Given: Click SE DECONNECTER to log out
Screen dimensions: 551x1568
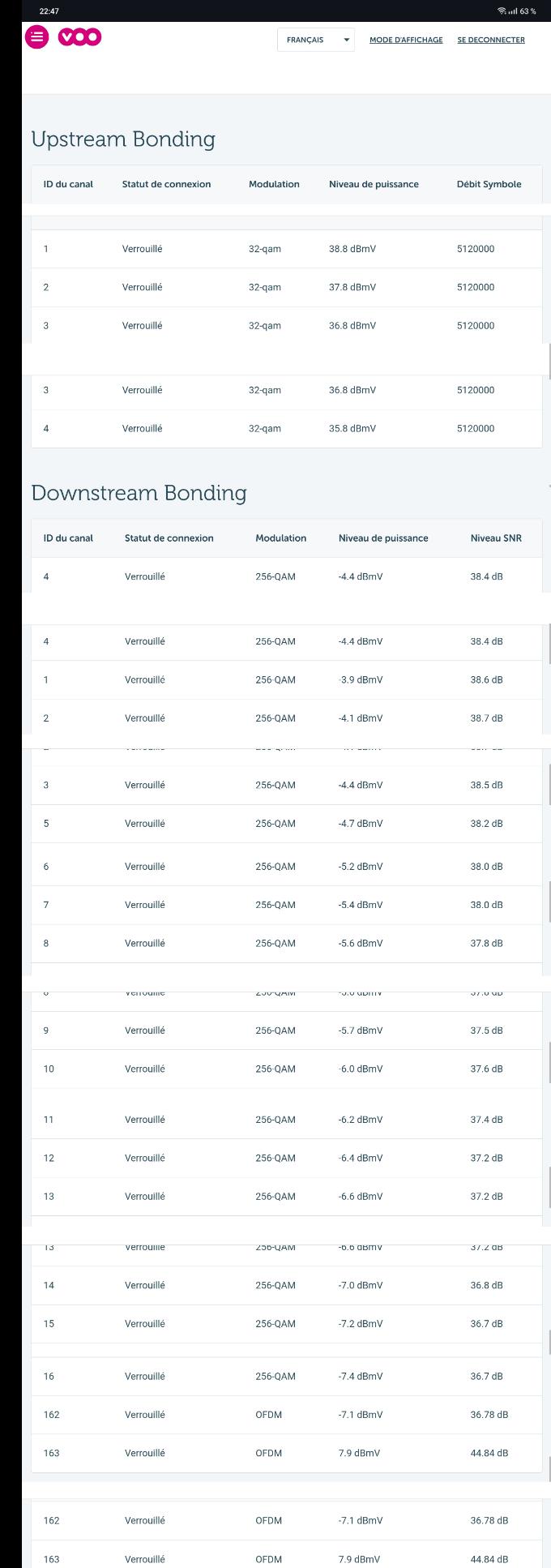Looking at the screenshot, I should point(491,40).
